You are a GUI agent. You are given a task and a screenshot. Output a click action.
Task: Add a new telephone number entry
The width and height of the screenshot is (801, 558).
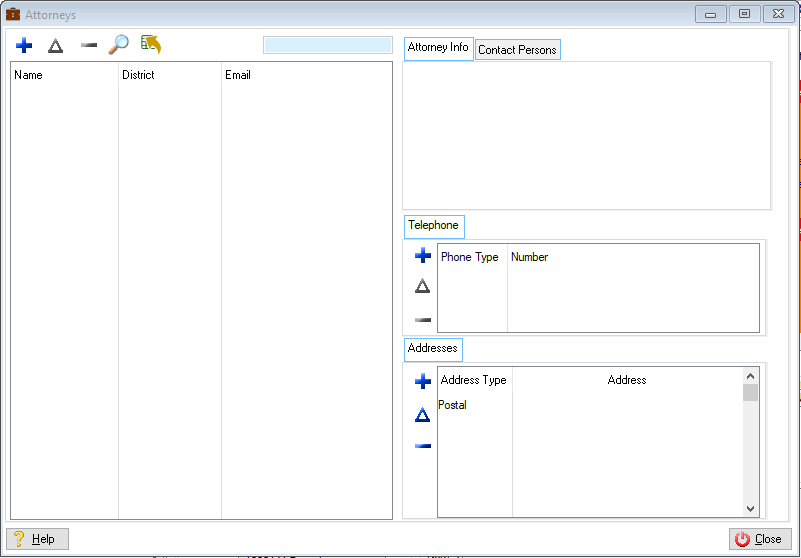point(423,256)
